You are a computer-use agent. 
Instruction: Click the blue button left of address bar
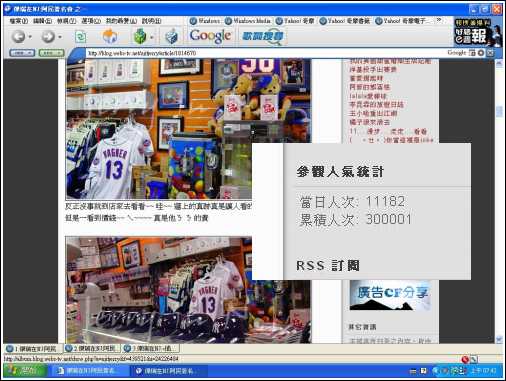22,53
